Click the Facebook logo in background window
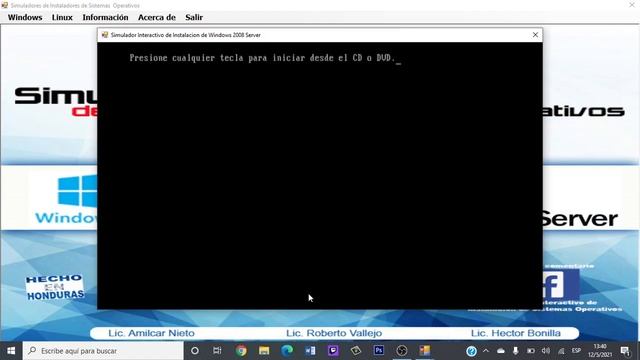The height and width of the screenshot is (360, 640). coord(561,285)
